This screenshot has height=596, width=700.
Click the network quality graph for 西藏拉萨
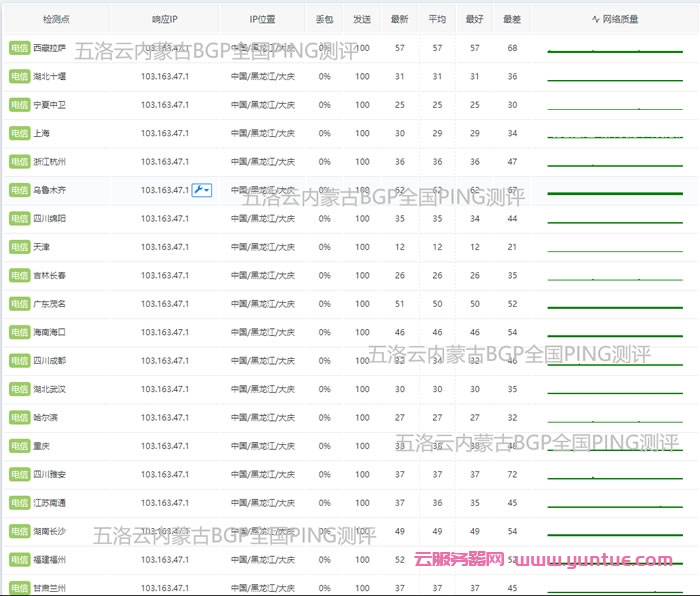615,50
